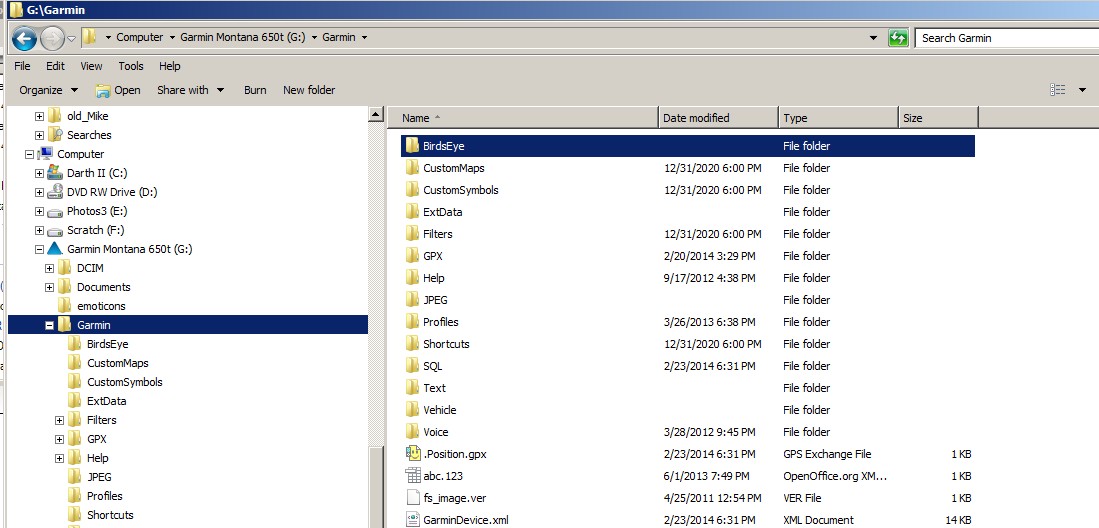Image resolution: width=1099 pixels, height=528 pixels.
Task: Click the DVD RW Drive (D:) icon
Action: click(x=55, y=192)
